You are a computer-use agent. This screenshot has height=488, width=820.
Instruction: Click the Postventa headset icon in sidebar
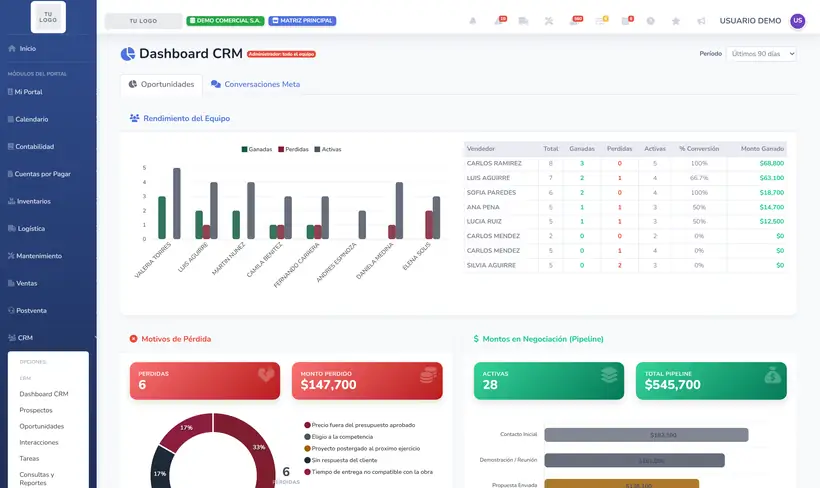pos(11,311)
